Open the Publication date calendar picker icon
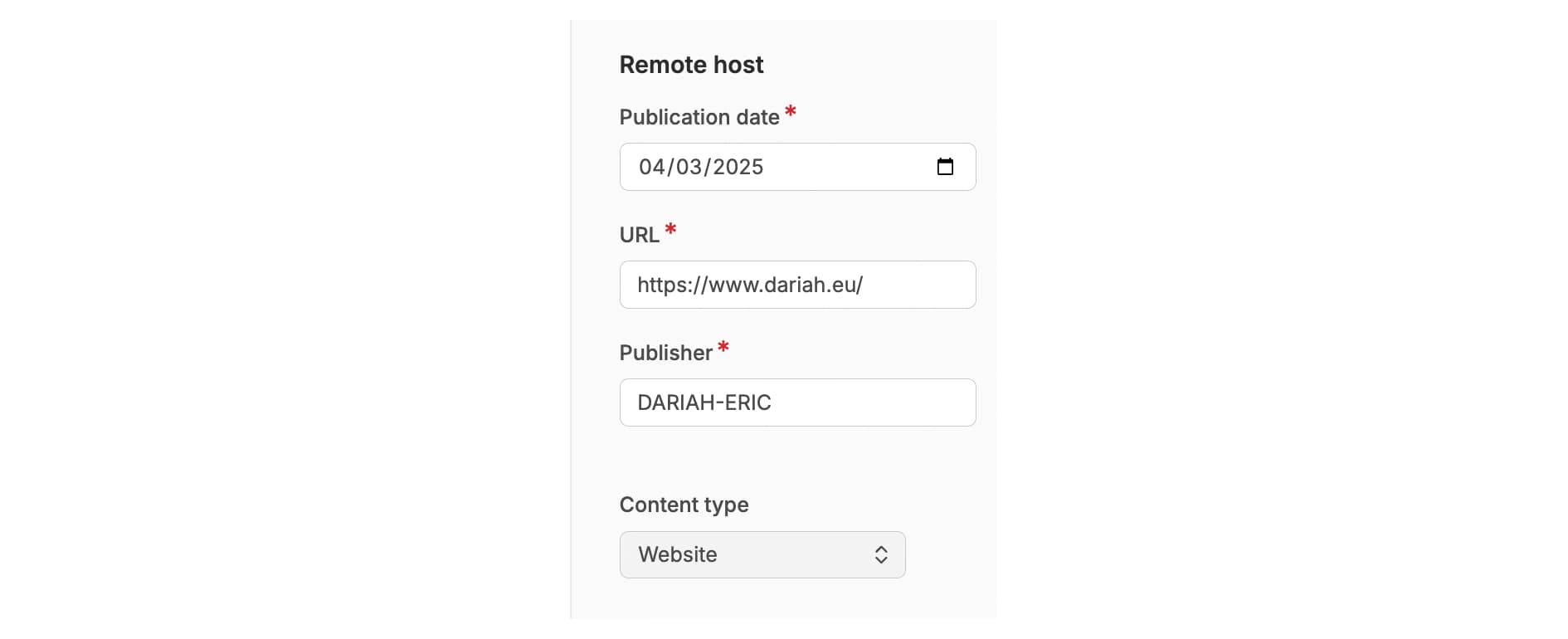 945,167
